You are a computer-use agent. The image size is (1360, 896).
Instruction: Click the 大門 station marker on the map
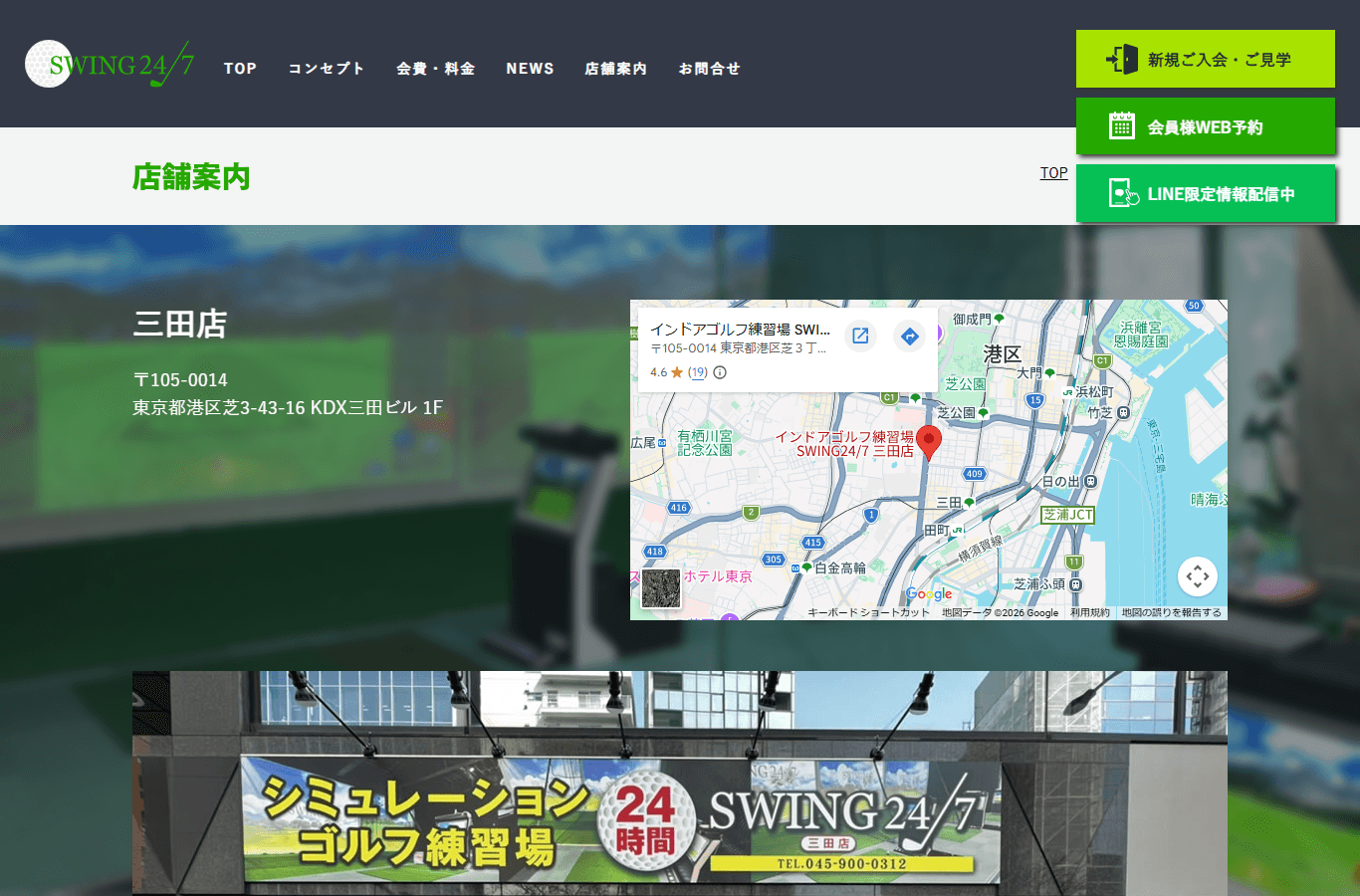coord(1049,373)
